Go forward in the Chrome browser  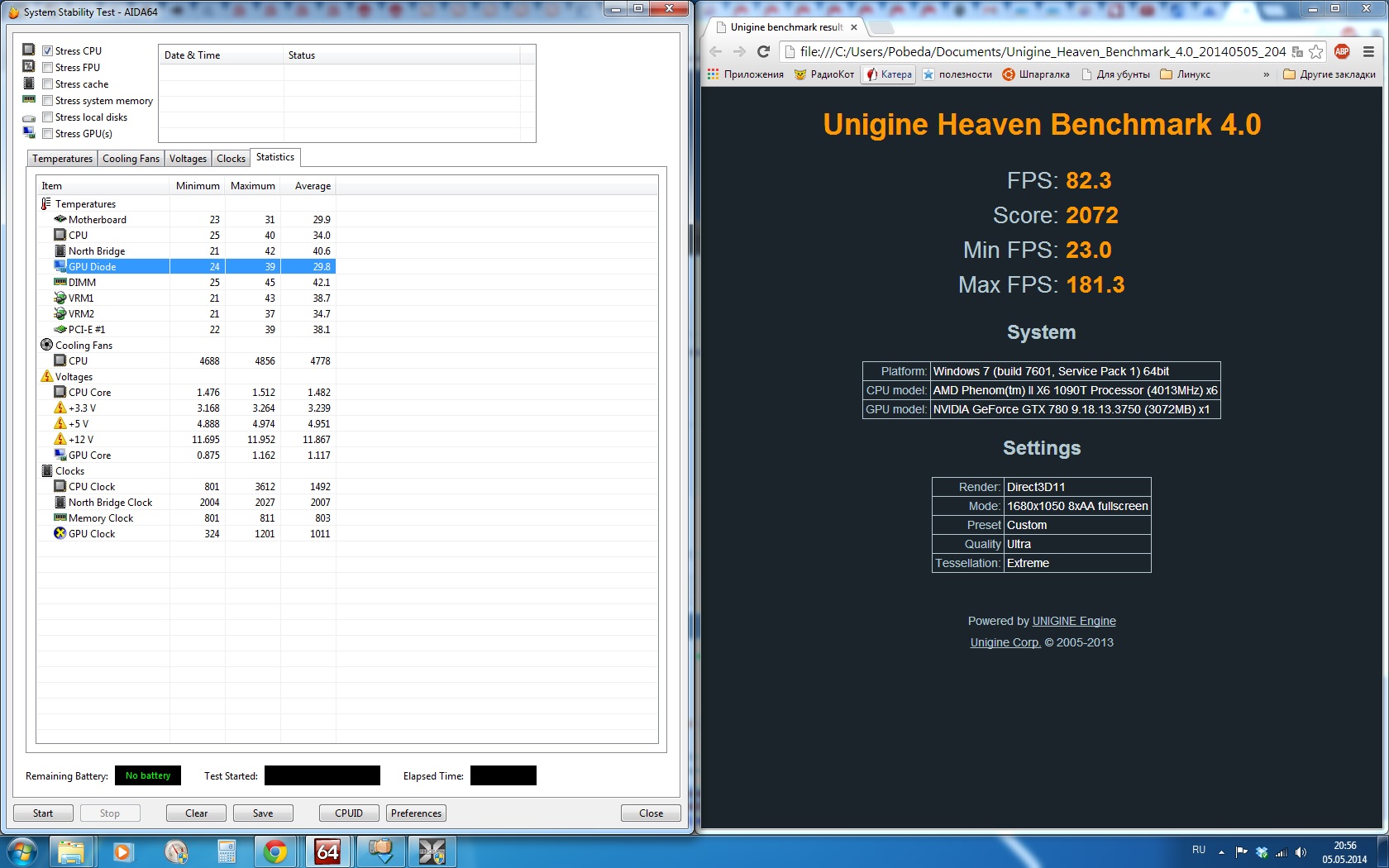[x=740, y=51]
